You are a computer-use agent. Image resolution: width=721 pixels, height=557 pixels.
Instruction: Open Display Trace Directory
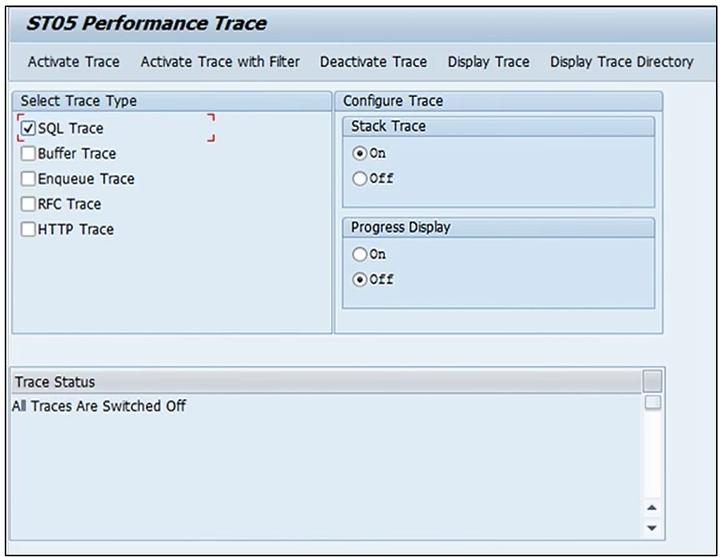pyautogui.click(x=621, y=62)
